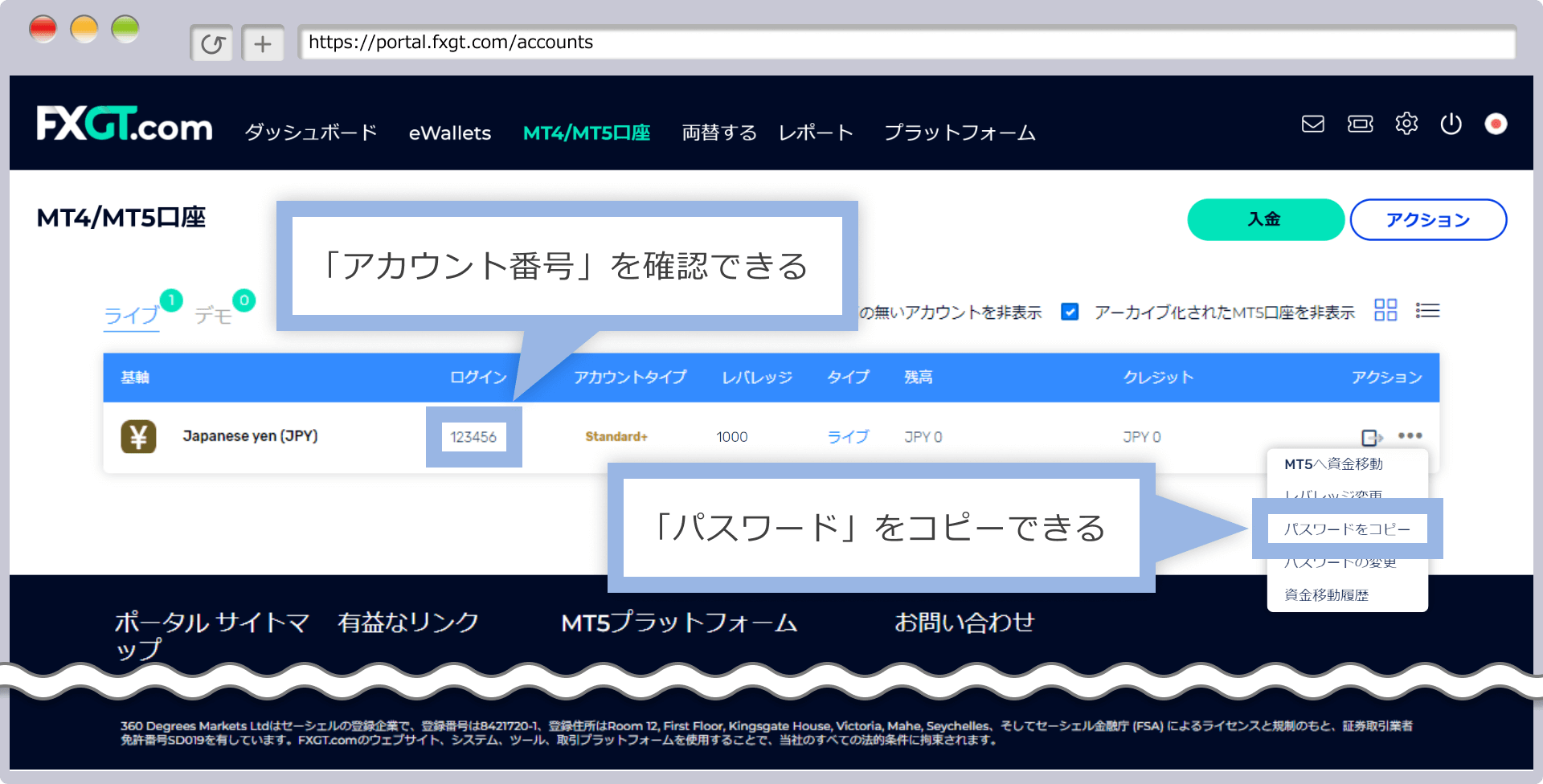Open settings gear icon
1543x784 pixels.
click(x=1406, y=124)
